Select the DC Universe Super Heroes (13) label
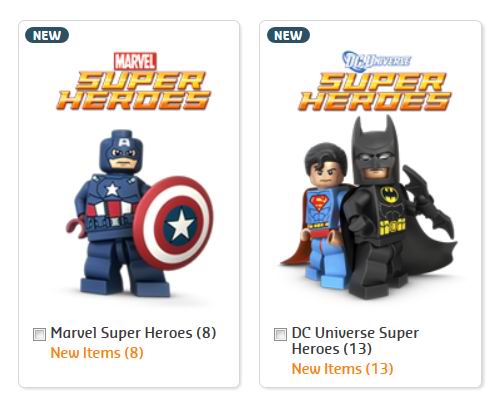 point(355,341)
